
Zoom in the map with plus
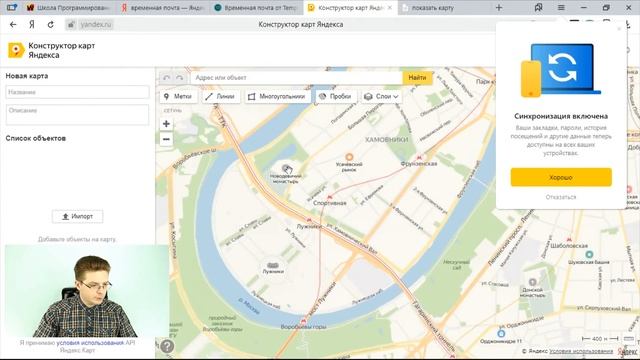[166, 124]
